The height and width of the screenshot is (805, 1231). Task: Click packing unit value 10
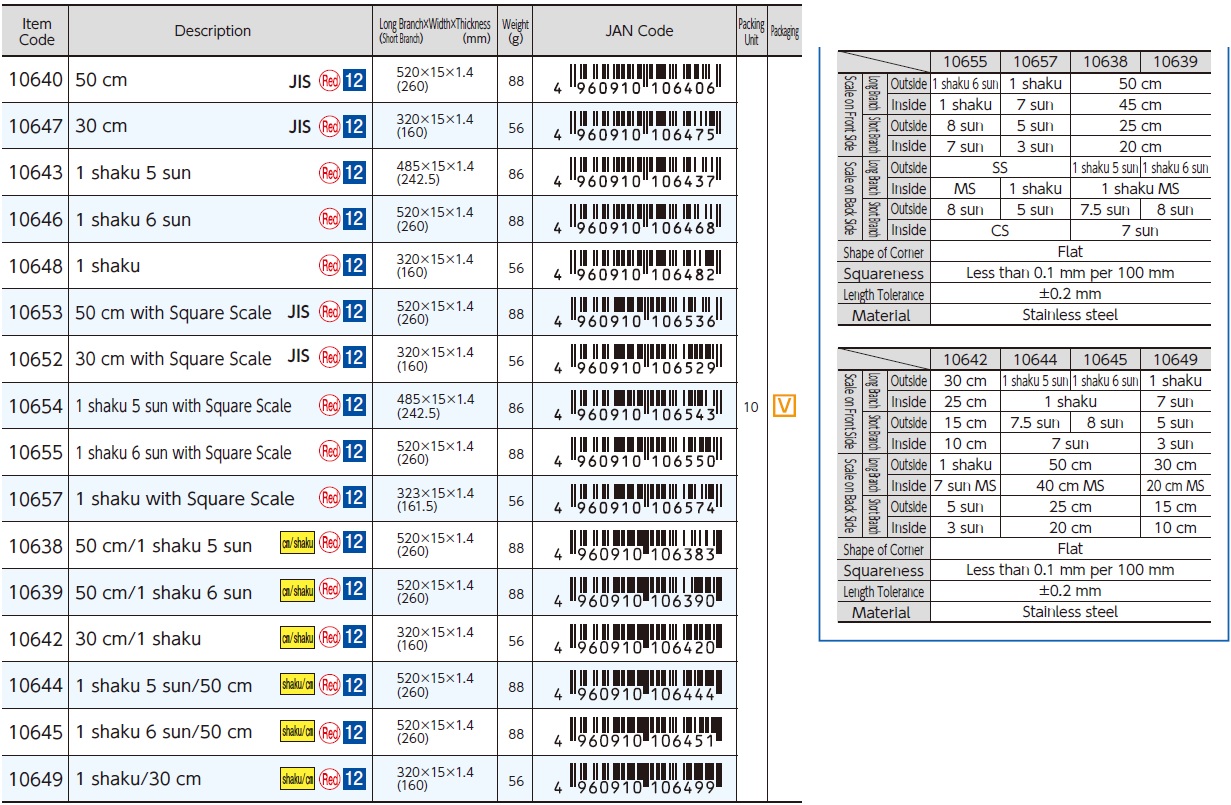click(751, 407)
